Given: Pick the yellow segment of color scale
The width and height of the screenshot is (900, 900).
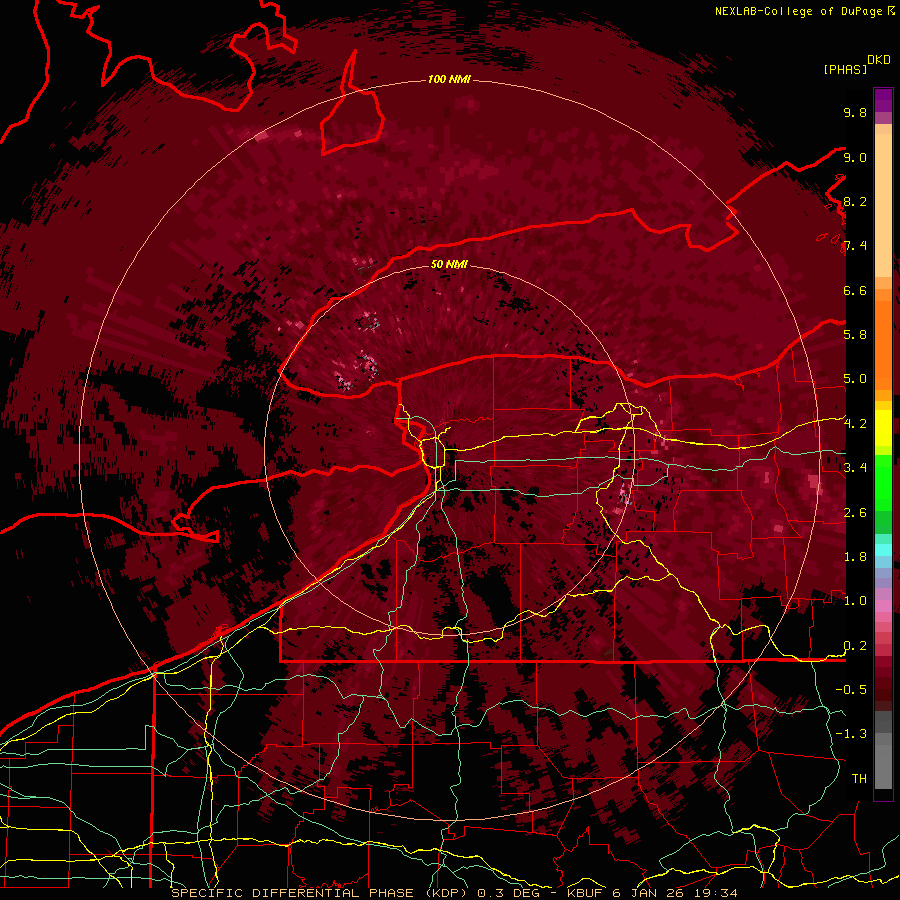Looking at the screenshot, I should coord(883,428).
